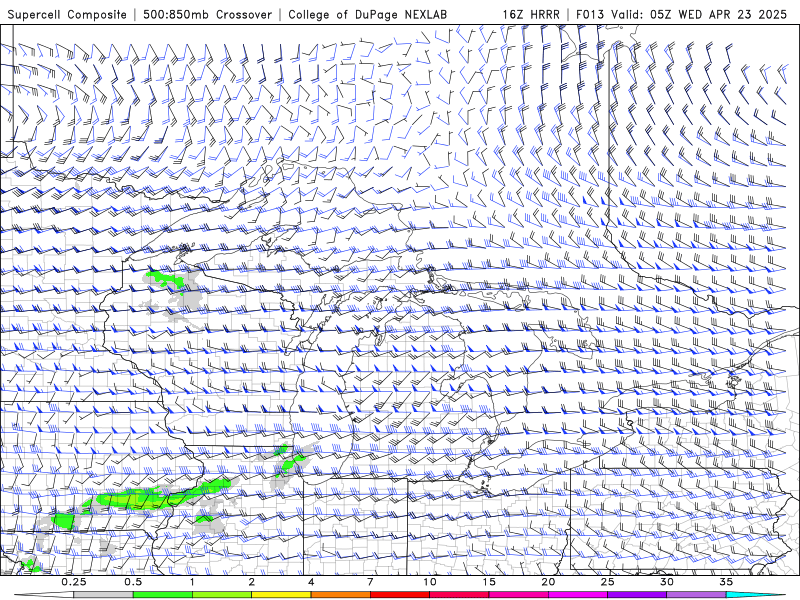The width and height of the screenshot is (800, 600).
Task: Pick the purple 25–30 color bar segment
Action: [637, 595]
